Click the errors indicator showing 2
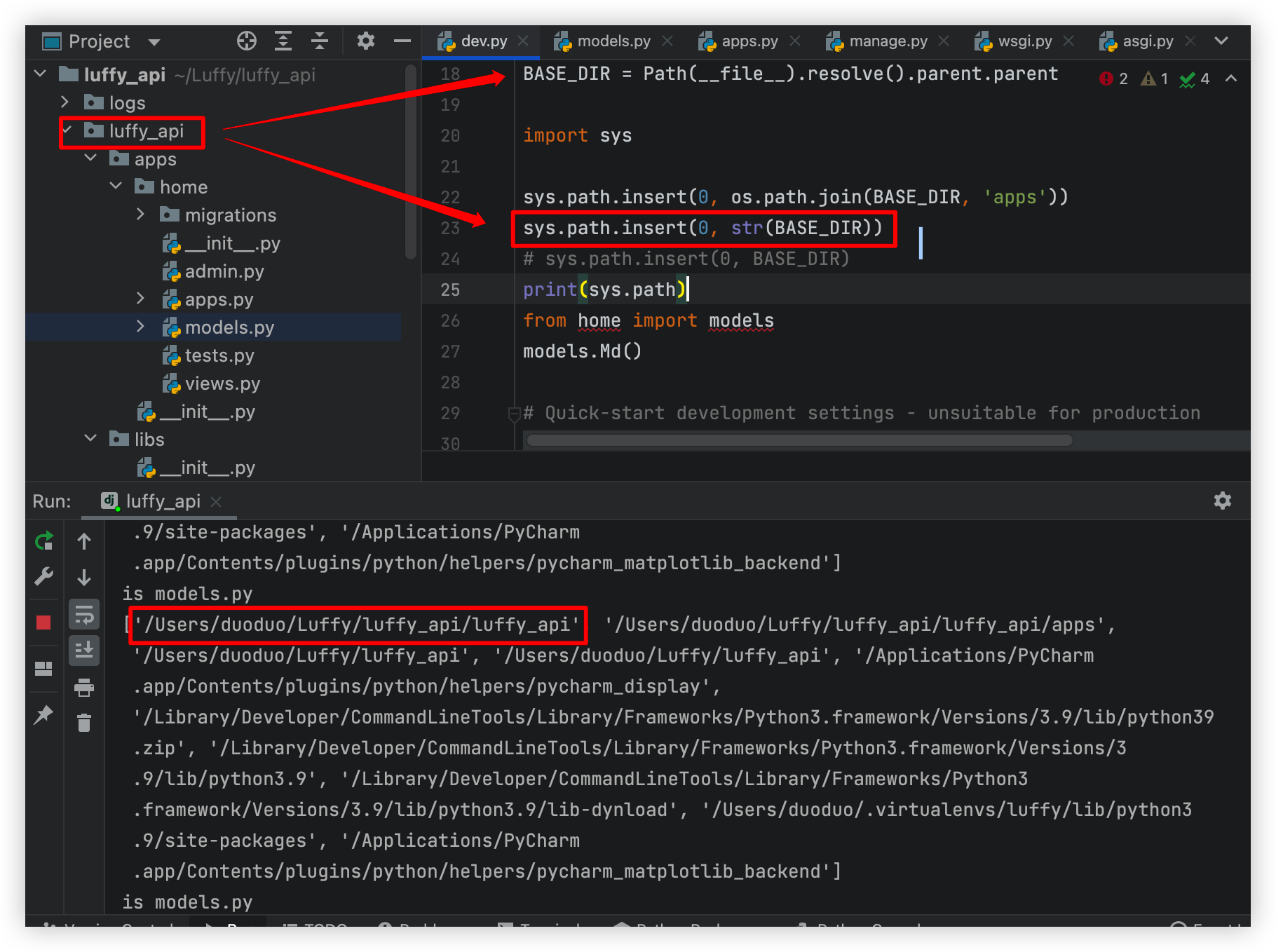The height and width of the screenshot is (952, 1276). point(1114,79)
